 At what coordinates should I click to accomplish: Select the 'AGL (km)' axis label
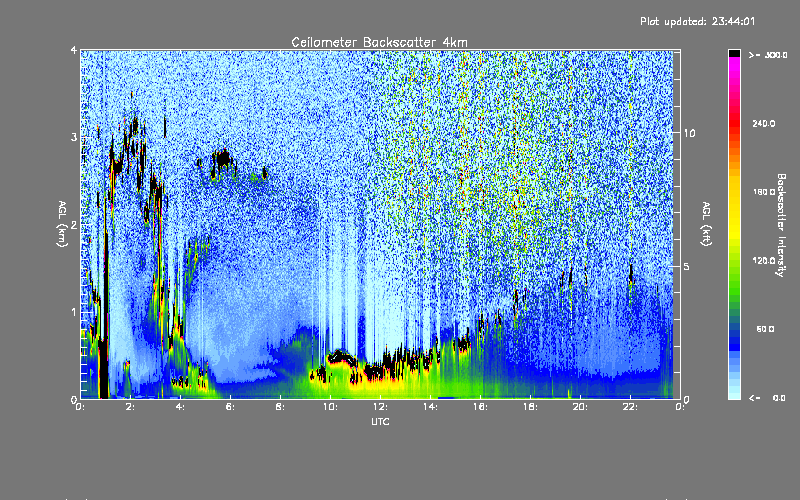point(62,224)
